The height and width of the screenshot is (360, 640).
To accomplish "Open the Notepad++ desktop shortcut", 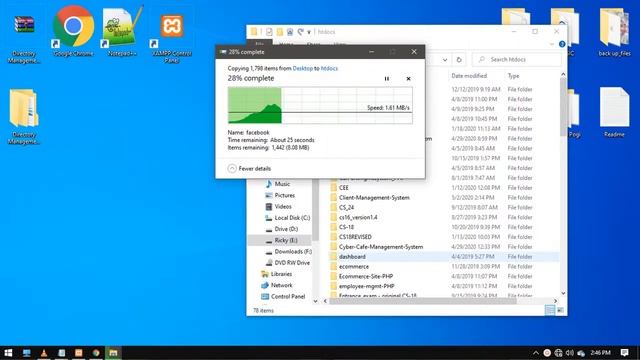I will 122,31.
